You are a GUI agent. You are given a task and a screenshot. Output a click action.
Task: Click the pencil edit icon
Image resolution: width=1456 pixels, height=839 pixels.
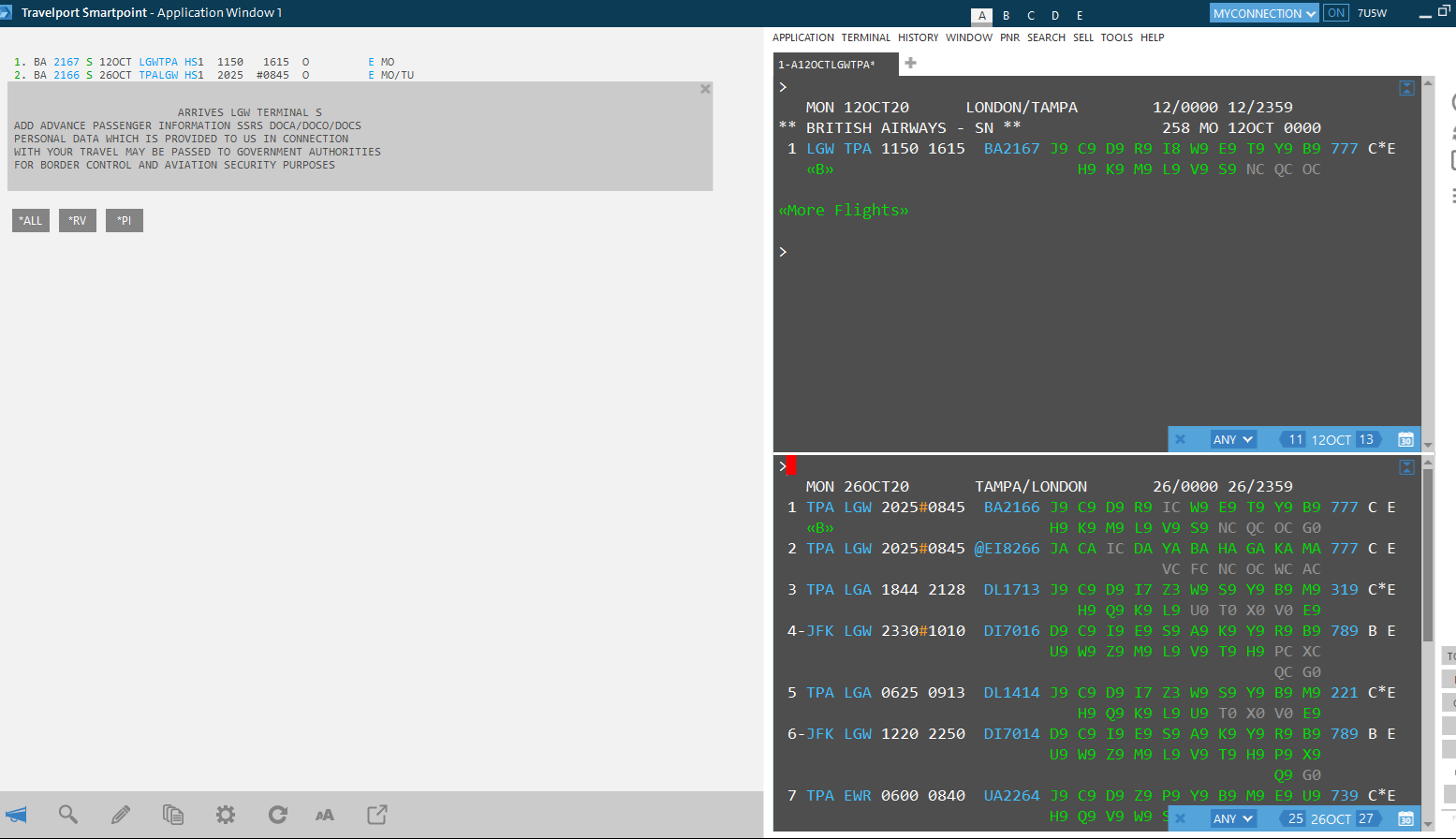(x=121, y=815)
